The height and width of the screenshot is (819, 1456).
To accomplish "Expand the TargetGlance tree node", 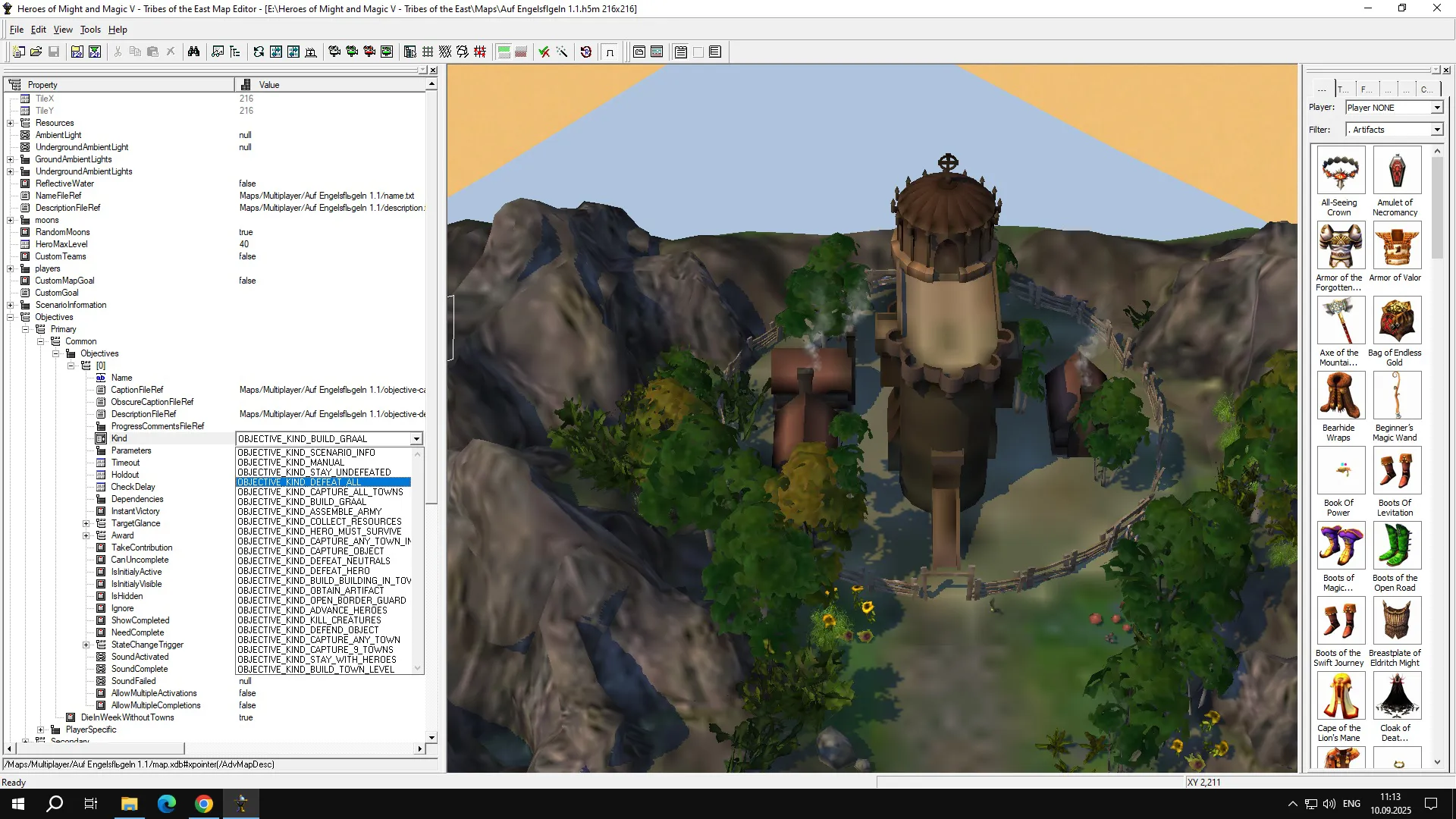I will 86,523.
